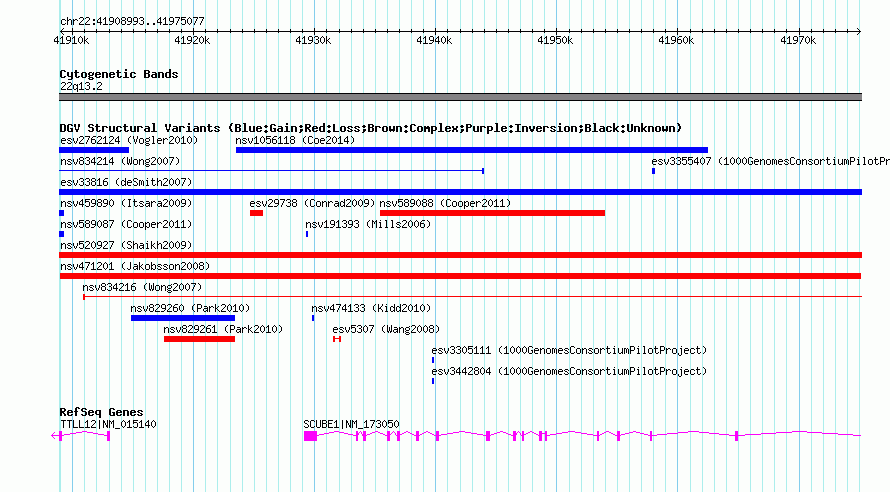Click the 41960k ruler tick label

pos(676,40)
